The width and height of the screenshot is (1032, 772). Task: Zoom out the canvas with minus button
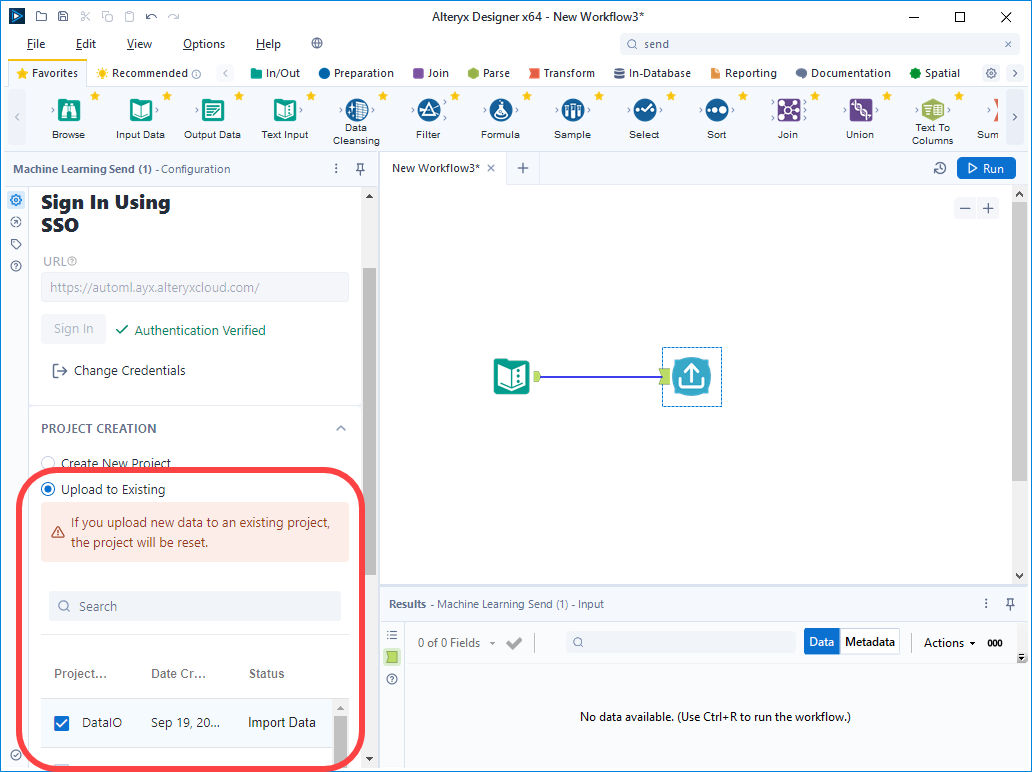[x=965, y=209]
